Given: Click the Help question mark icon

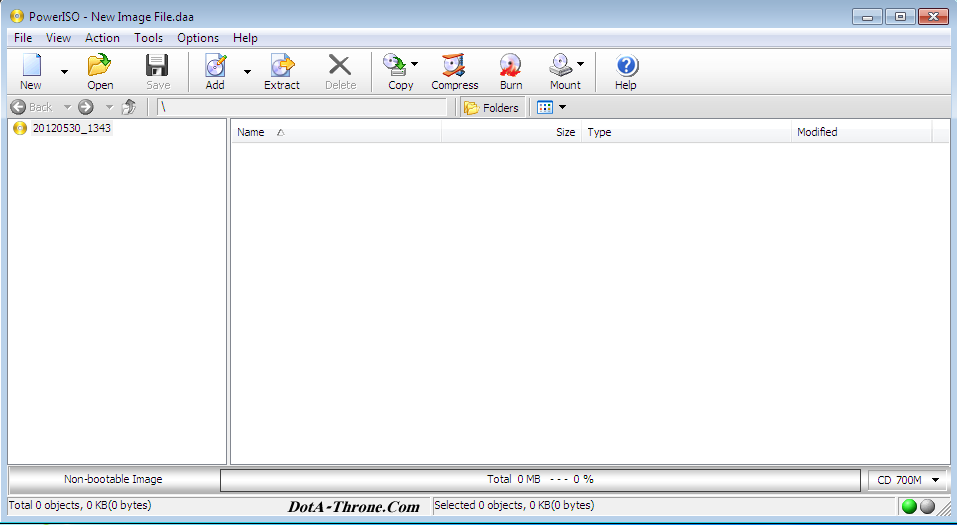Looking at the screenshot, I should click(x=626, y=65).
